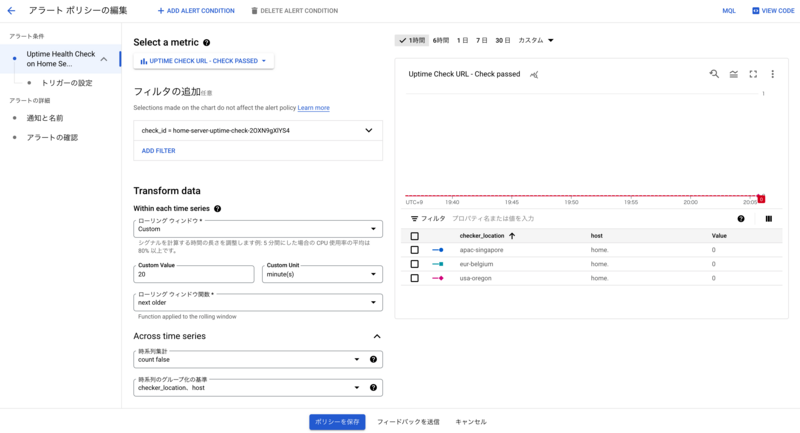The image size is (800, 433).
Task: Expand the check_id filter chevron
Action: coord(369,131)
